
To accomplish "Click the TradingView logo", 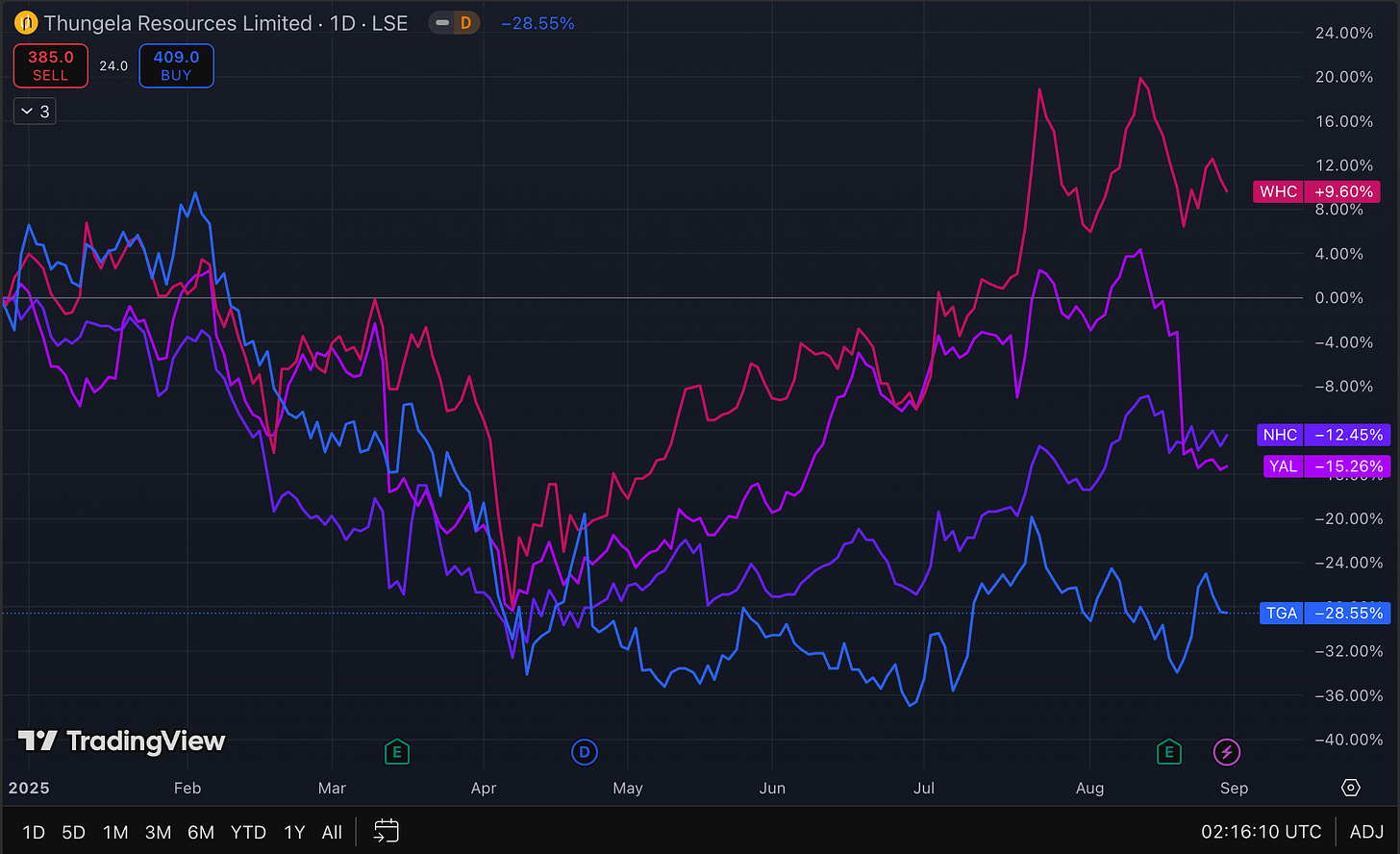I will point(121,741).
